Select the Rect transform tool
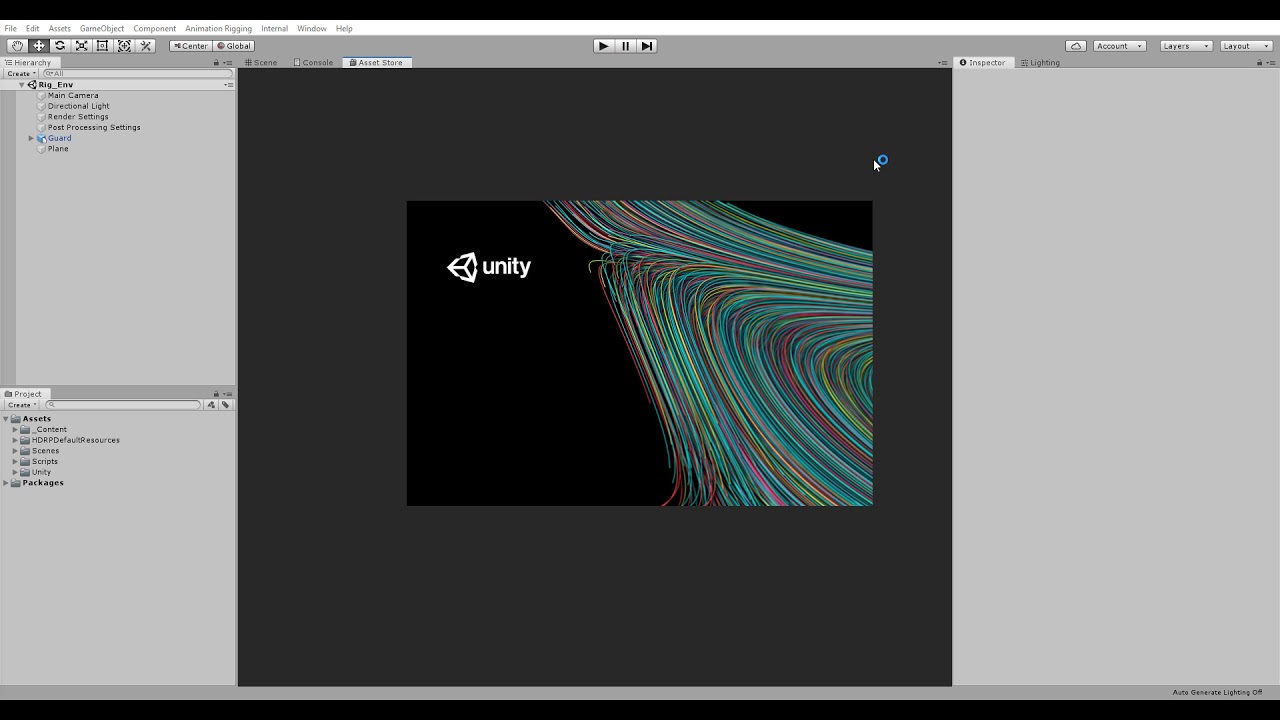The image size is (1280, 720). [103, 46]
